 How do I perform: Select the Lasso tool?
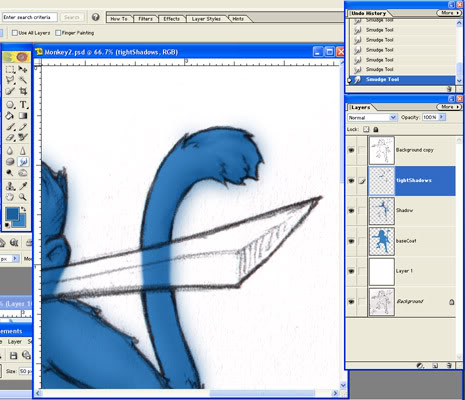pyautogui.click(x=10, y=80)
